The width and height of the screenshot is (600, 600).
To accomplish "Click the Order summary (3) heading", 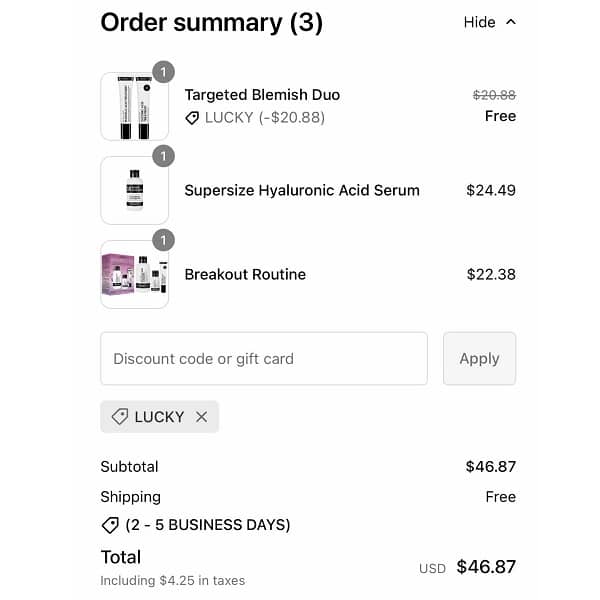I will [x=212, y=22].
